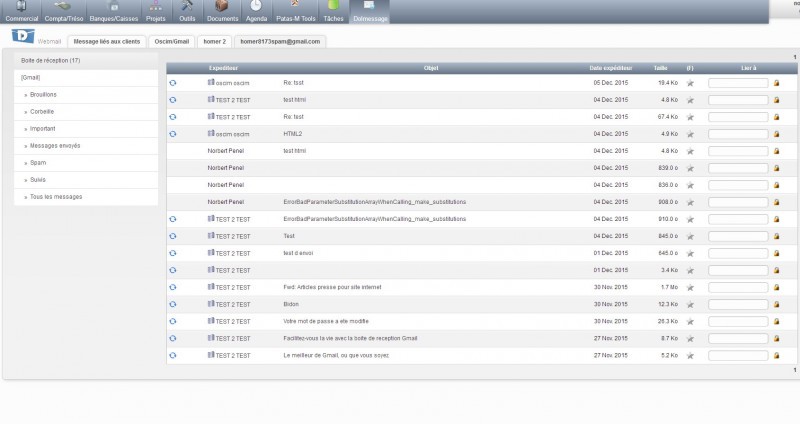
Task: Toggle the star on the 'Bidon' message
Action: (x=690, y=305)
